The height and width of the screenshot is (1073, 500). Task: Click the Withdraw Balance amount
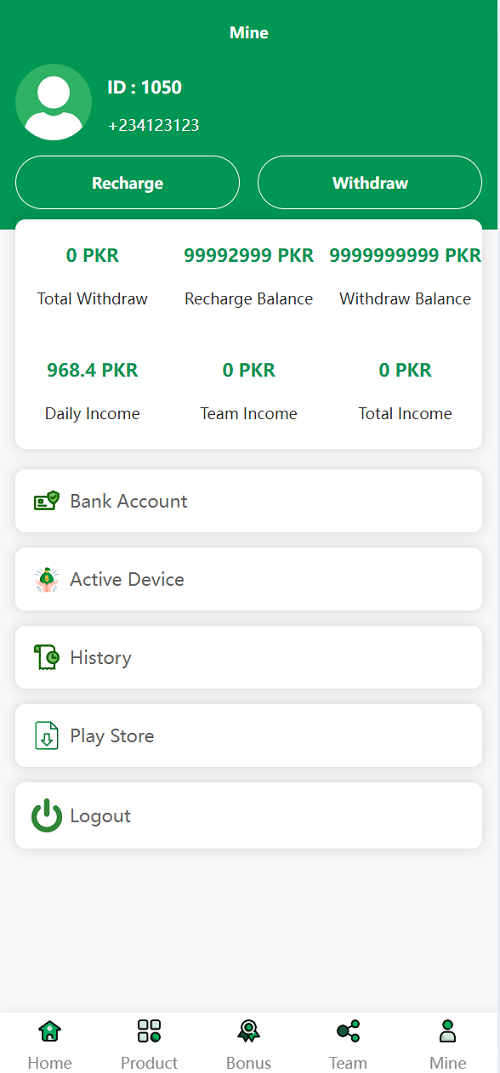tap(406, 256)
